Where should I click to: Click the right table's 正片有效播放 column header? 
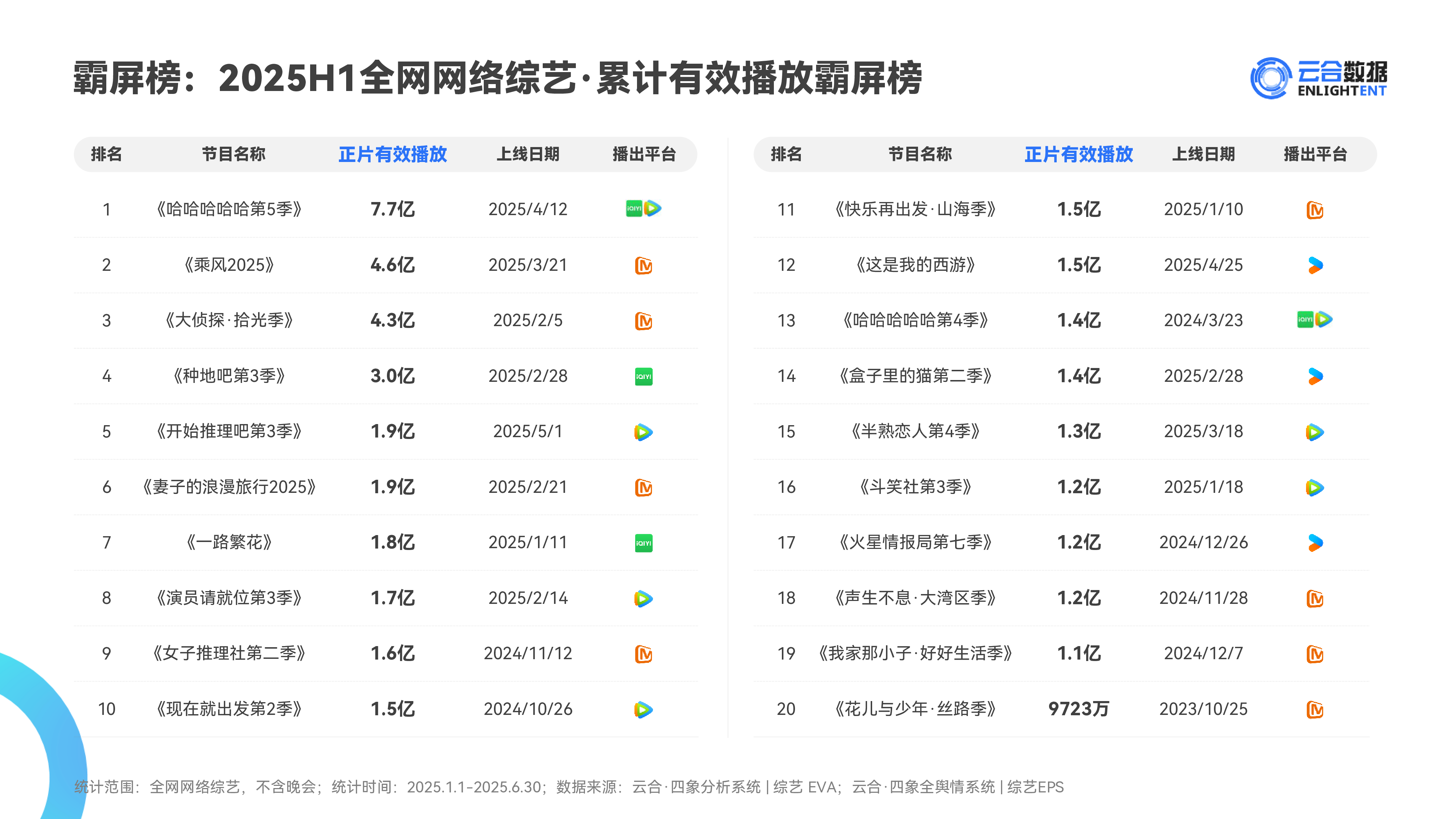point(1079,154)
